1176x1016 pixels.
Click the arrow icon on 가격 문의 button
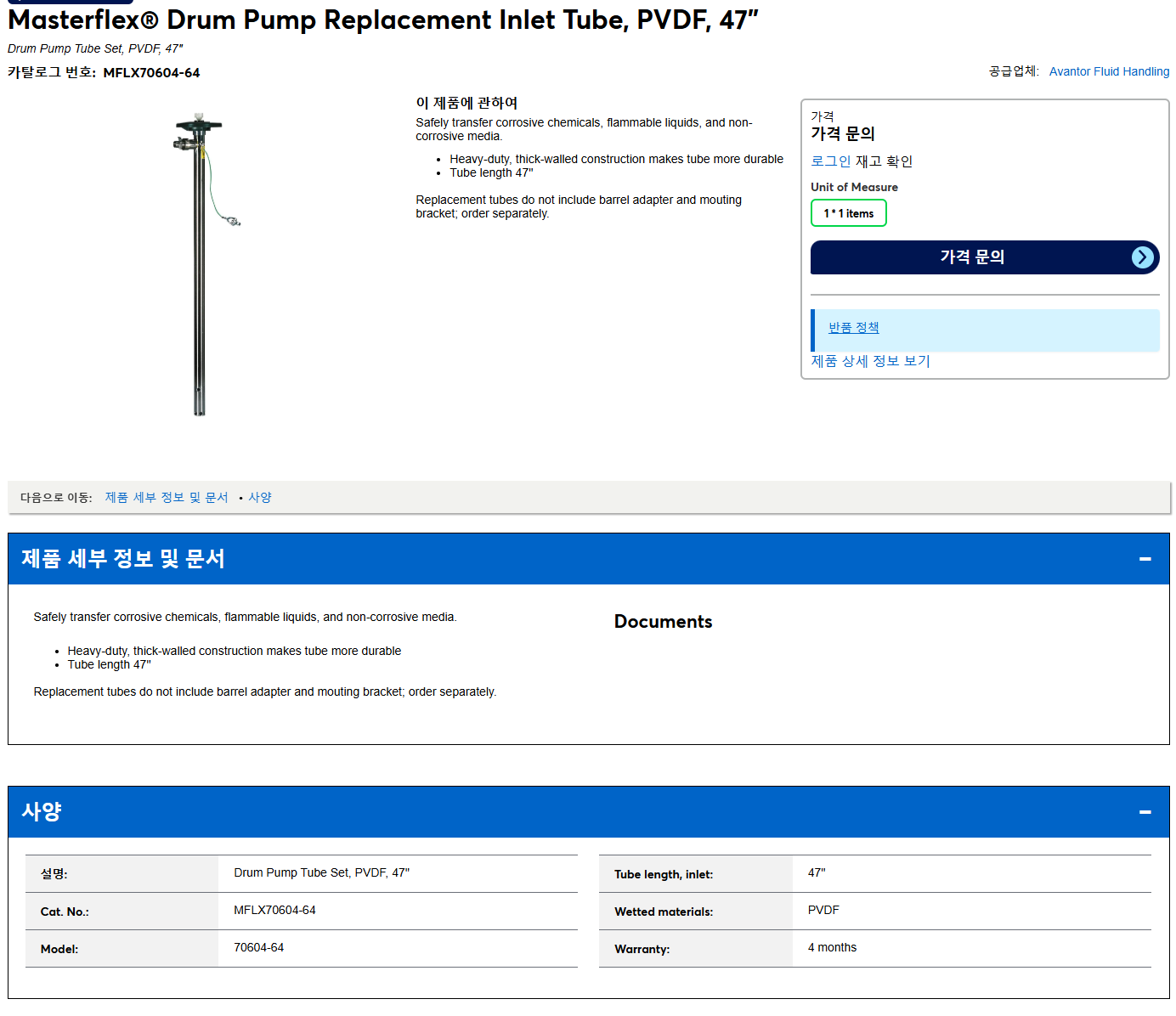(x=1142, y=257)
